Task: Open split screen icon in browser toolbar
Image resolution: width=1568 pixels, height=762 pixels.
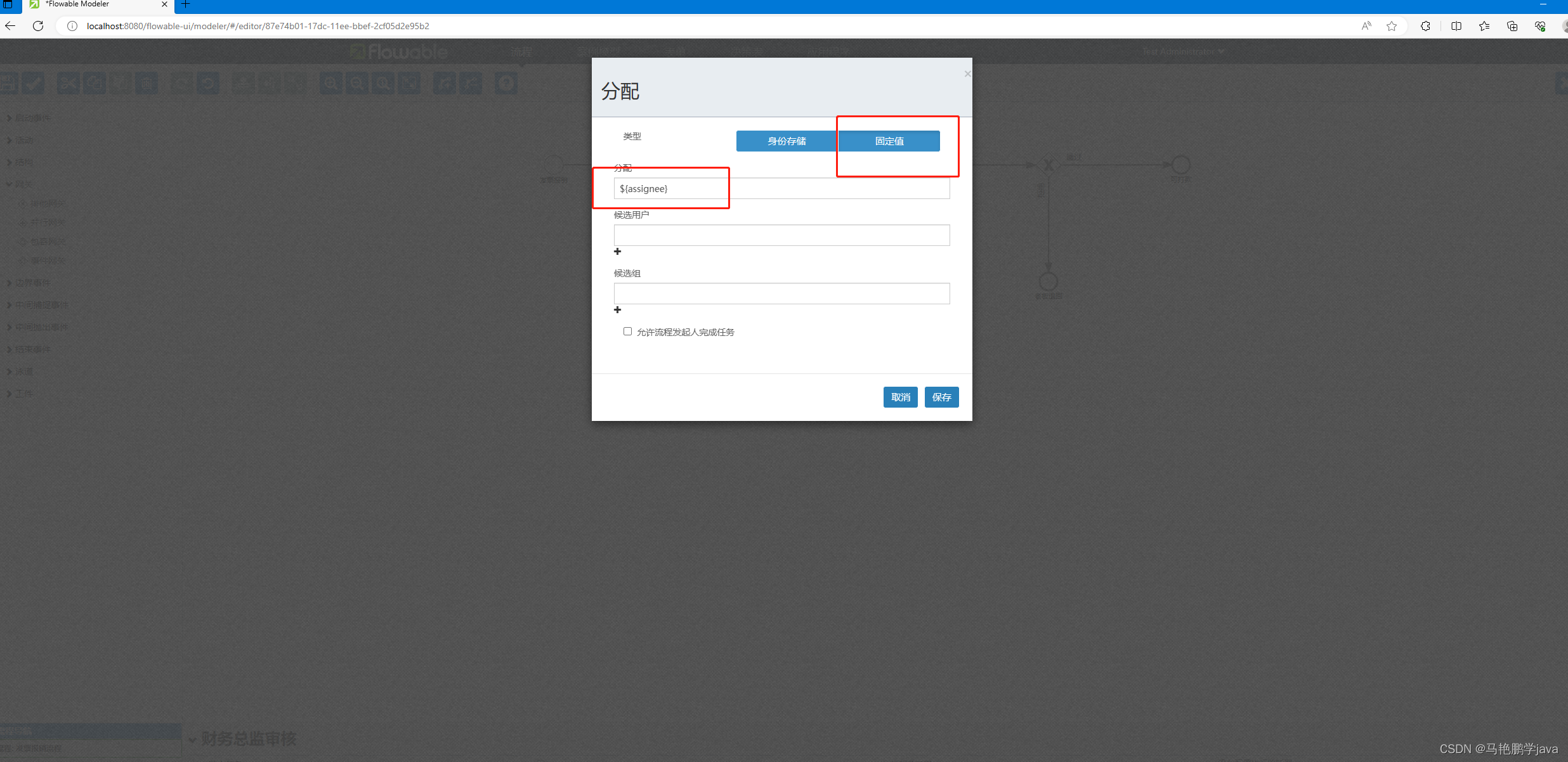Action: point(1456,26)
